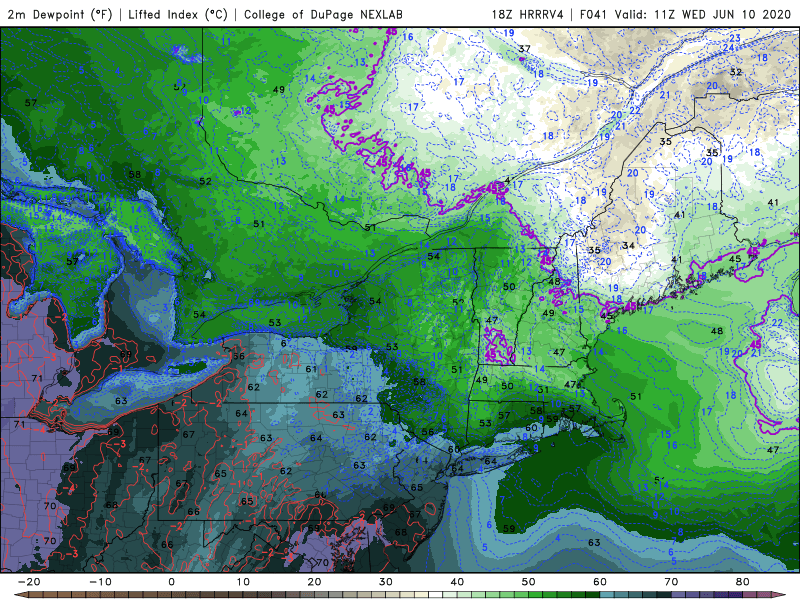800x600 pixels.
Task: Click the "2m Dewpoint (°F)" title text
Action: tap(59, 14)
